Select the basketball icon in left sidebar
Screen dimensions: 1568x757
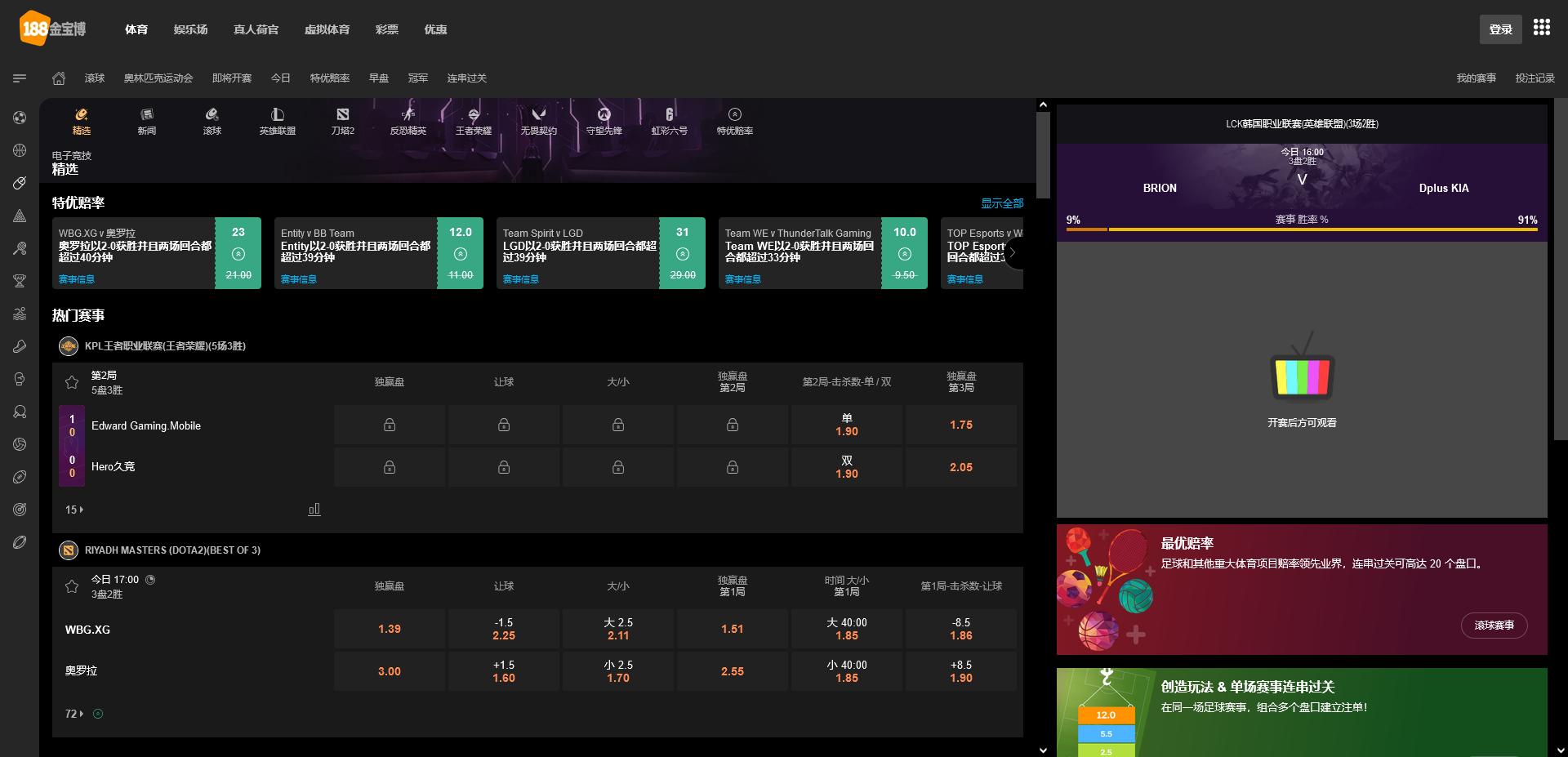coord(20,150)
